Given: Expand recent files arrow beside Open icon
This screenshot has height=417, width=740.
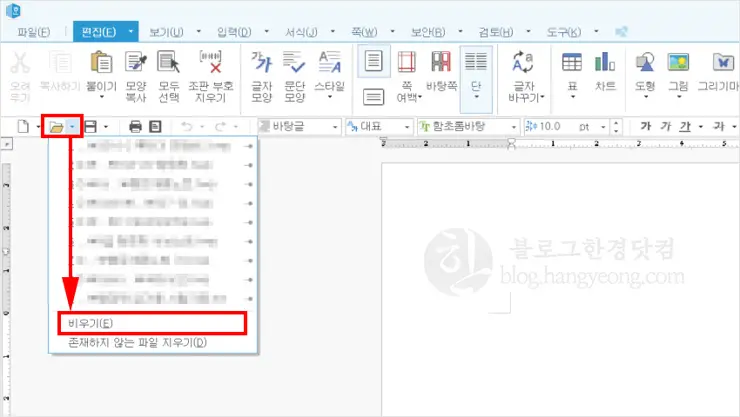Looking at the screenshot, I should 72,126.
